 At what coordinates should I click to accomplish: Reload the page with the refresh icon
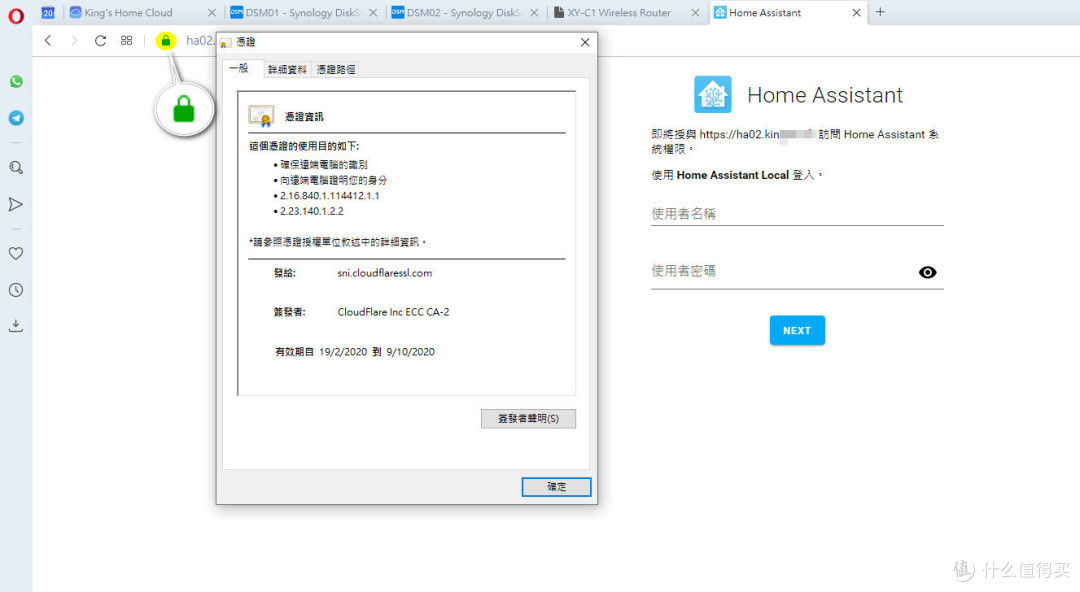point(101,41)
